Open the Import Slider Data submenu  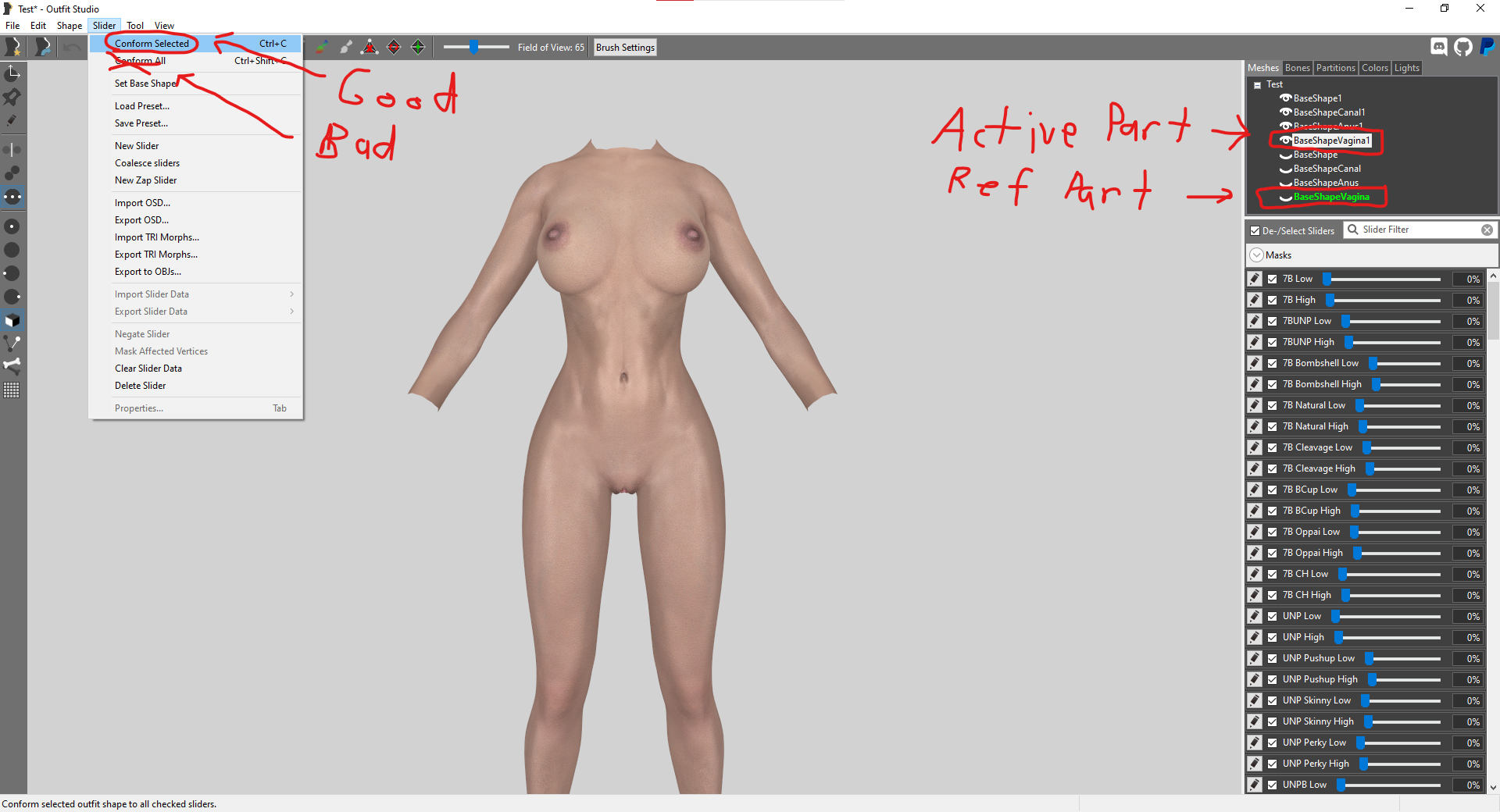195,294
